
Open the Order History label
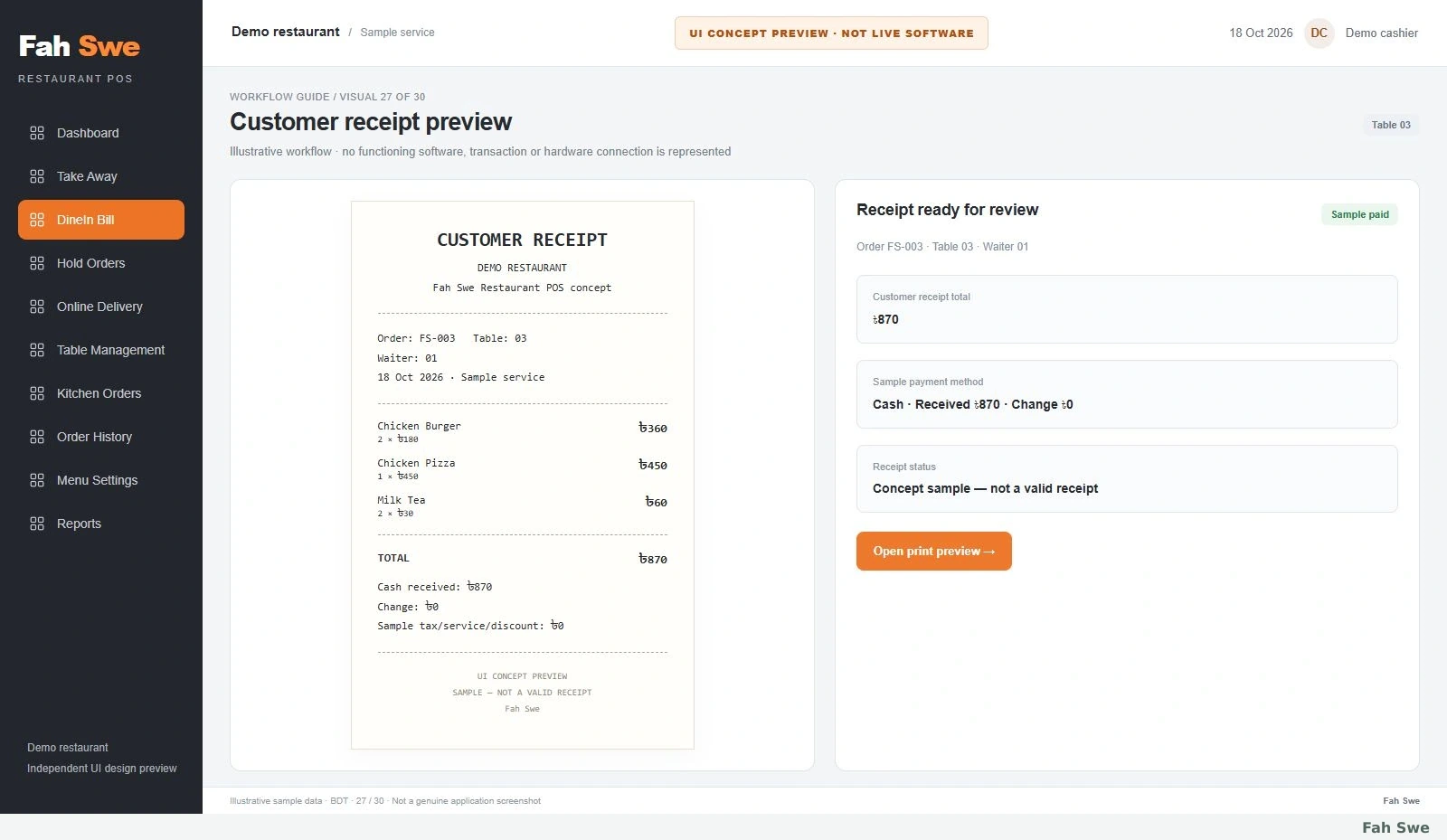[94, 437]
